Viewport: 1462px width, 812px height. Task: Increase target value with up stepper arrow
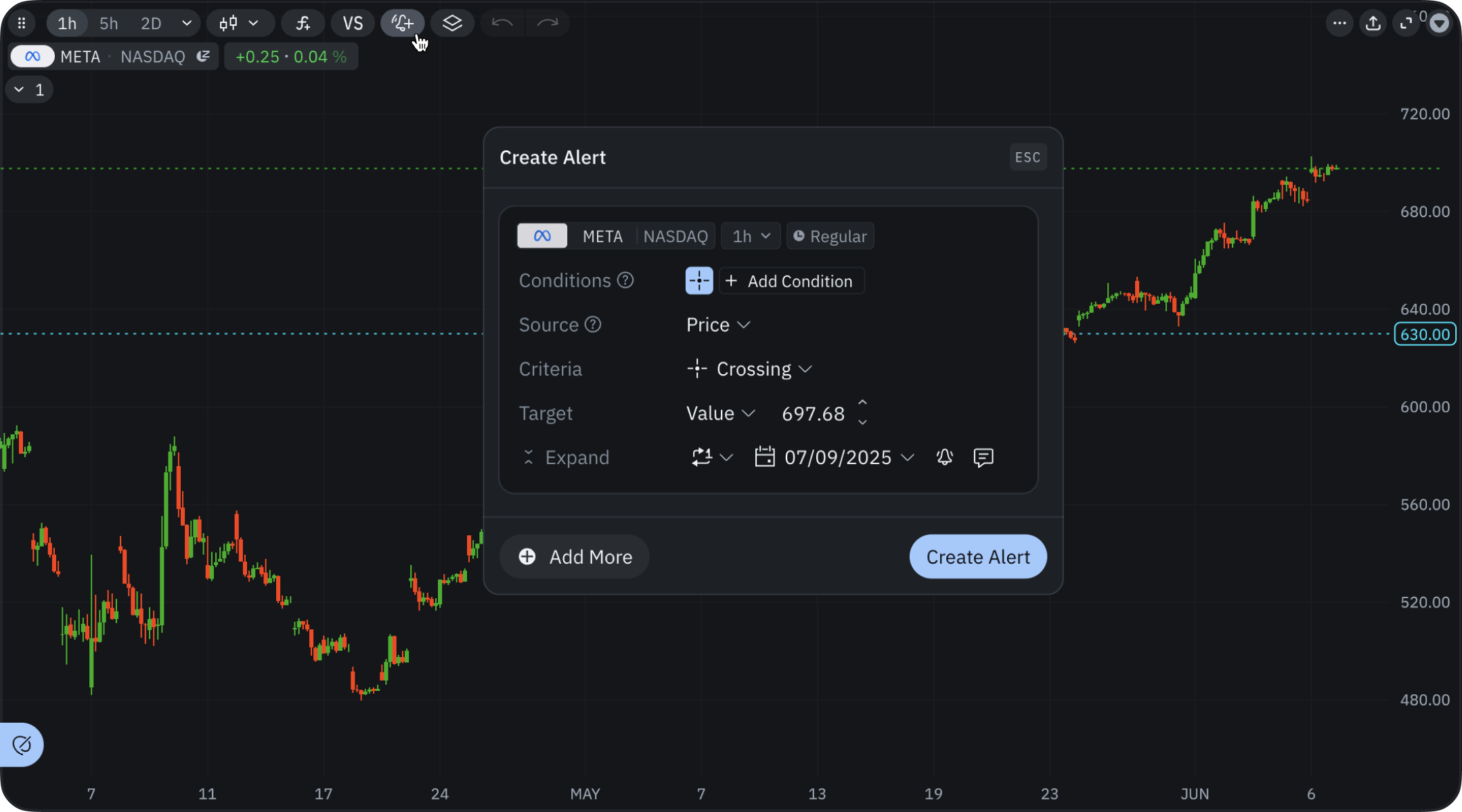(x=862, y=403)
